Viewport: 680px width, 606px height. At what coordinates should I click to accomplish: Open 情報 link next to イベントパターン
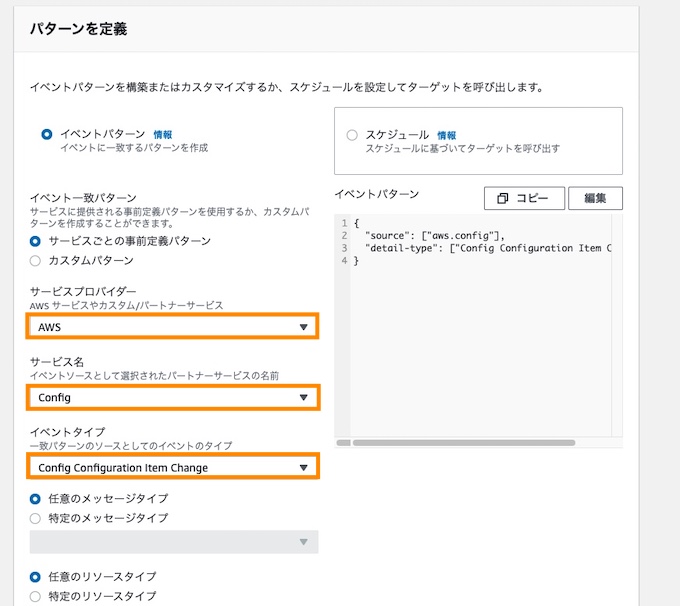(163, 134)
